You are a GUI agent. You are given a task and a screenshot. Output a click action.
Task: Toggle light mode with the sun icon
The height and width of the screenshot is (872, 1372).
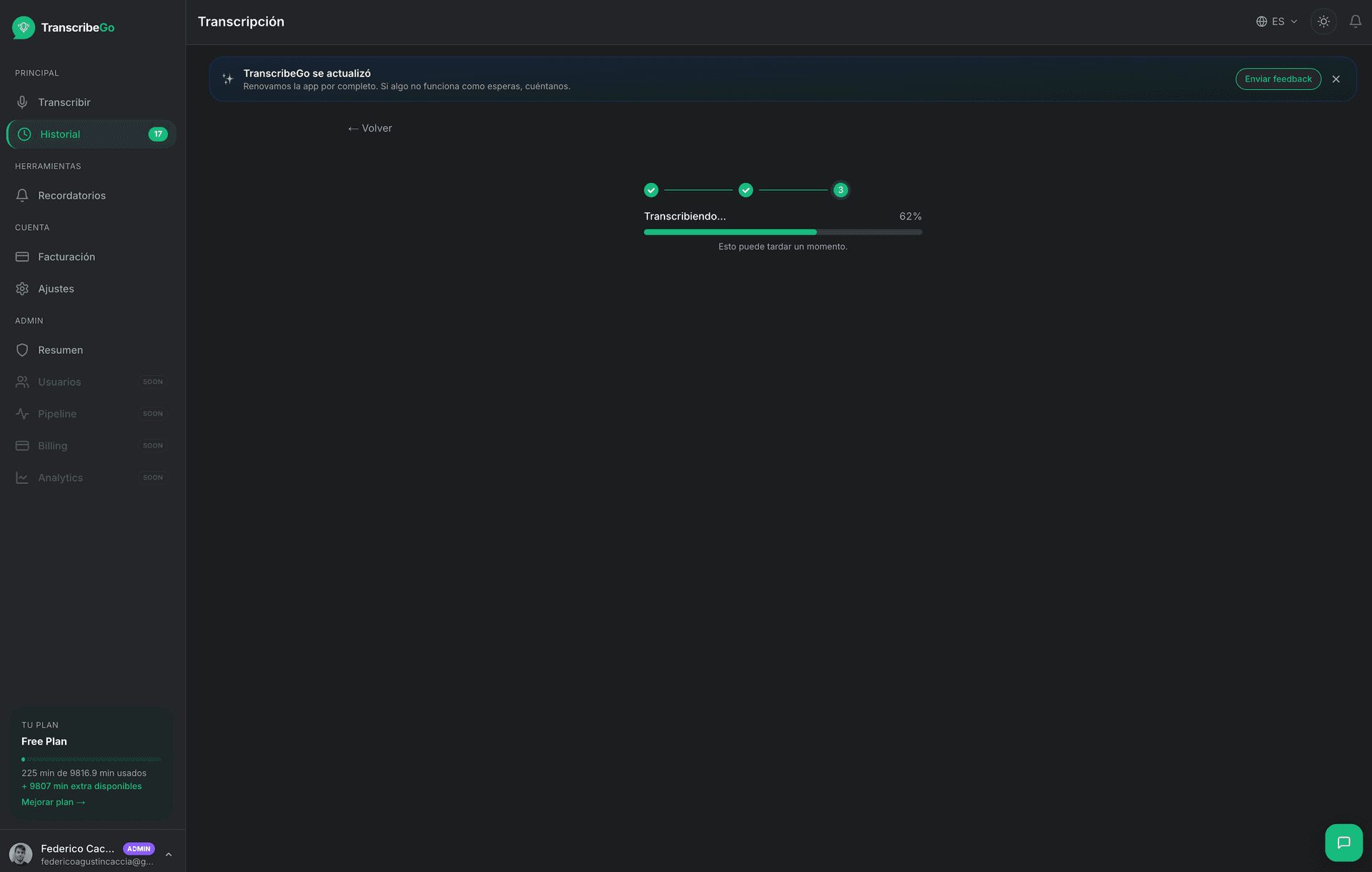1323,21
